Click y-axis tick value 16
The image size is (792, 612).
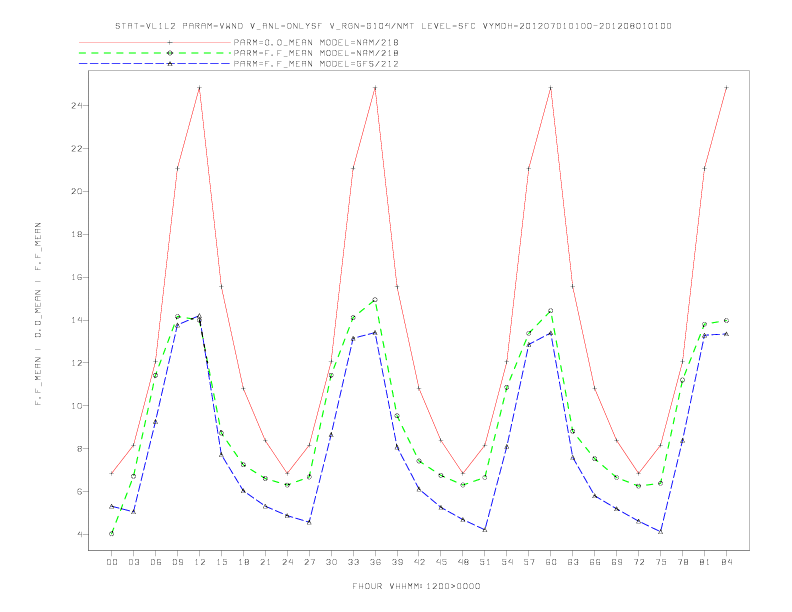click(x=77, y=277)
